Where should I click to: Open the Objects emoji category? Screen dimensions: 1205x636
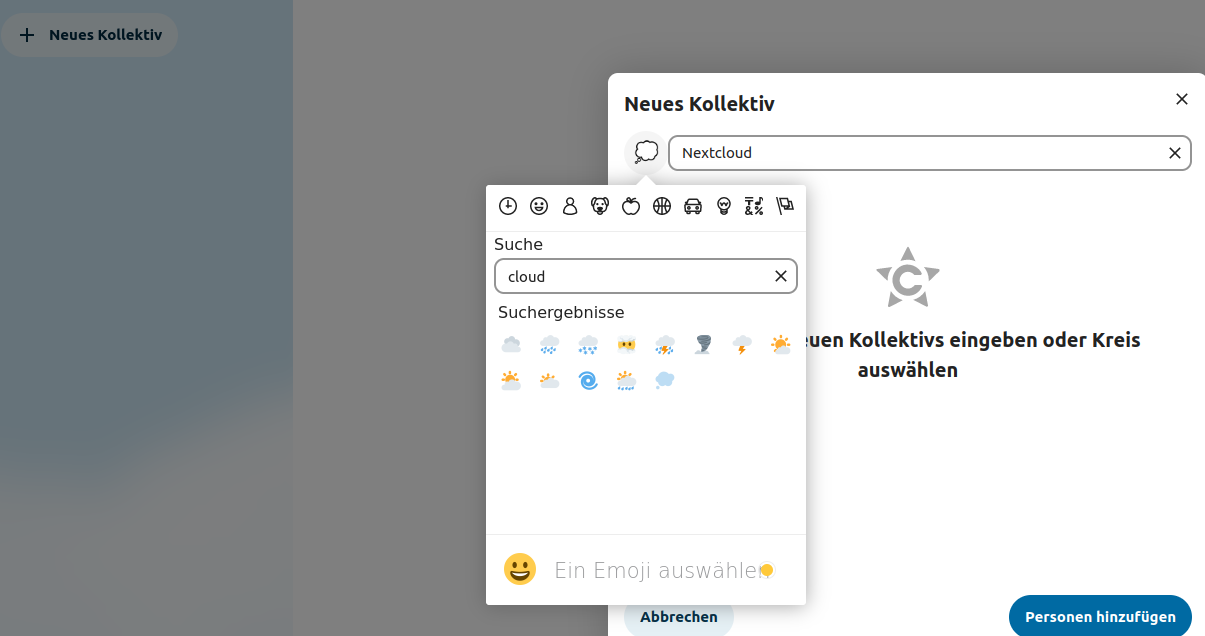coord(723,206)
